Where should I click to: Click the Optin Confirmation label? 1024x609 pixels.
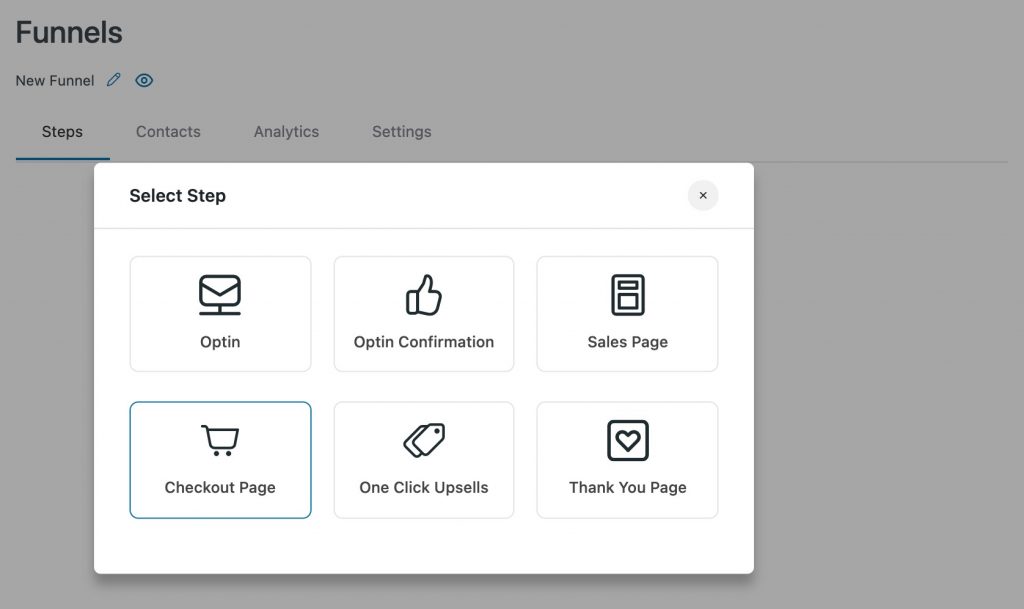pos(424,342)
